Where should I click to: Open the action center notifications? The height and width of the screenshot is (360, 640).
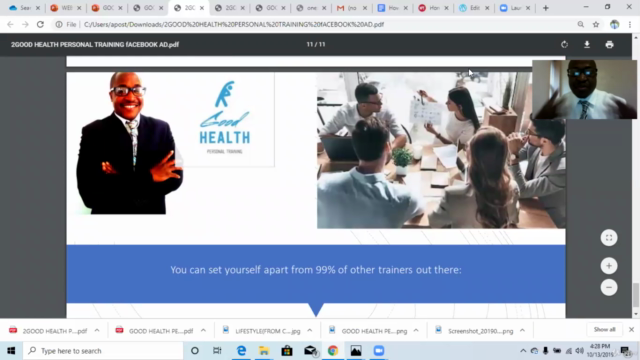pos(626,351)
